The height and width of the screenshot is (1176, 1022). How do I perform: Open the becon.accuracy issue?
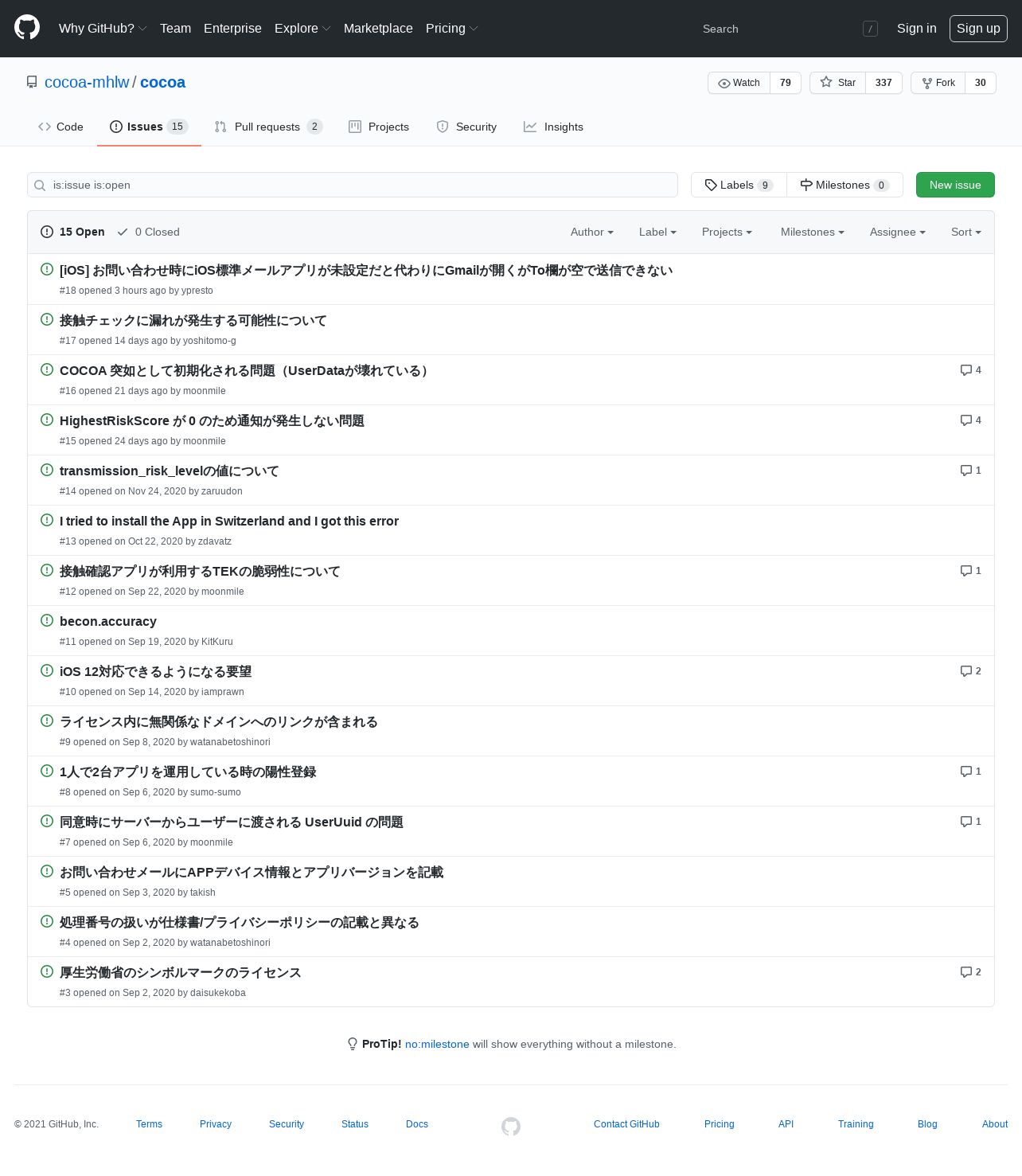pyautogui.click(x=108, y=622)
